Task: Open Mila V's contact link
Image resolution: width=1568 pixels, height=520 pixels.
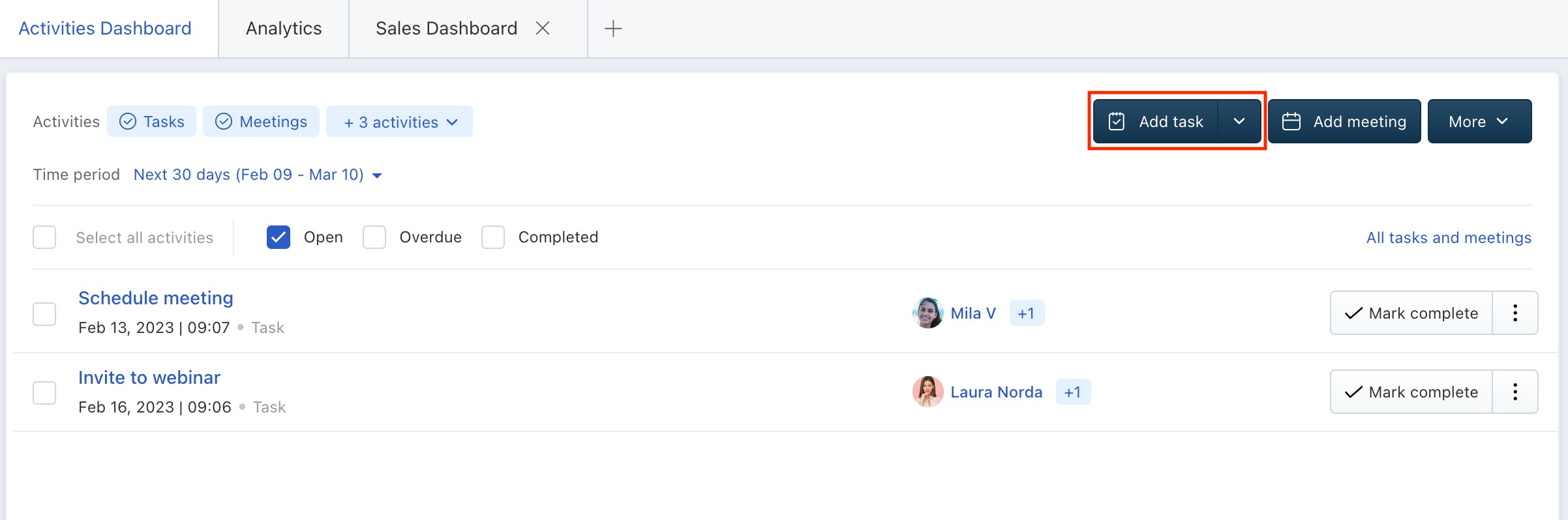Action: click(973, 313)
